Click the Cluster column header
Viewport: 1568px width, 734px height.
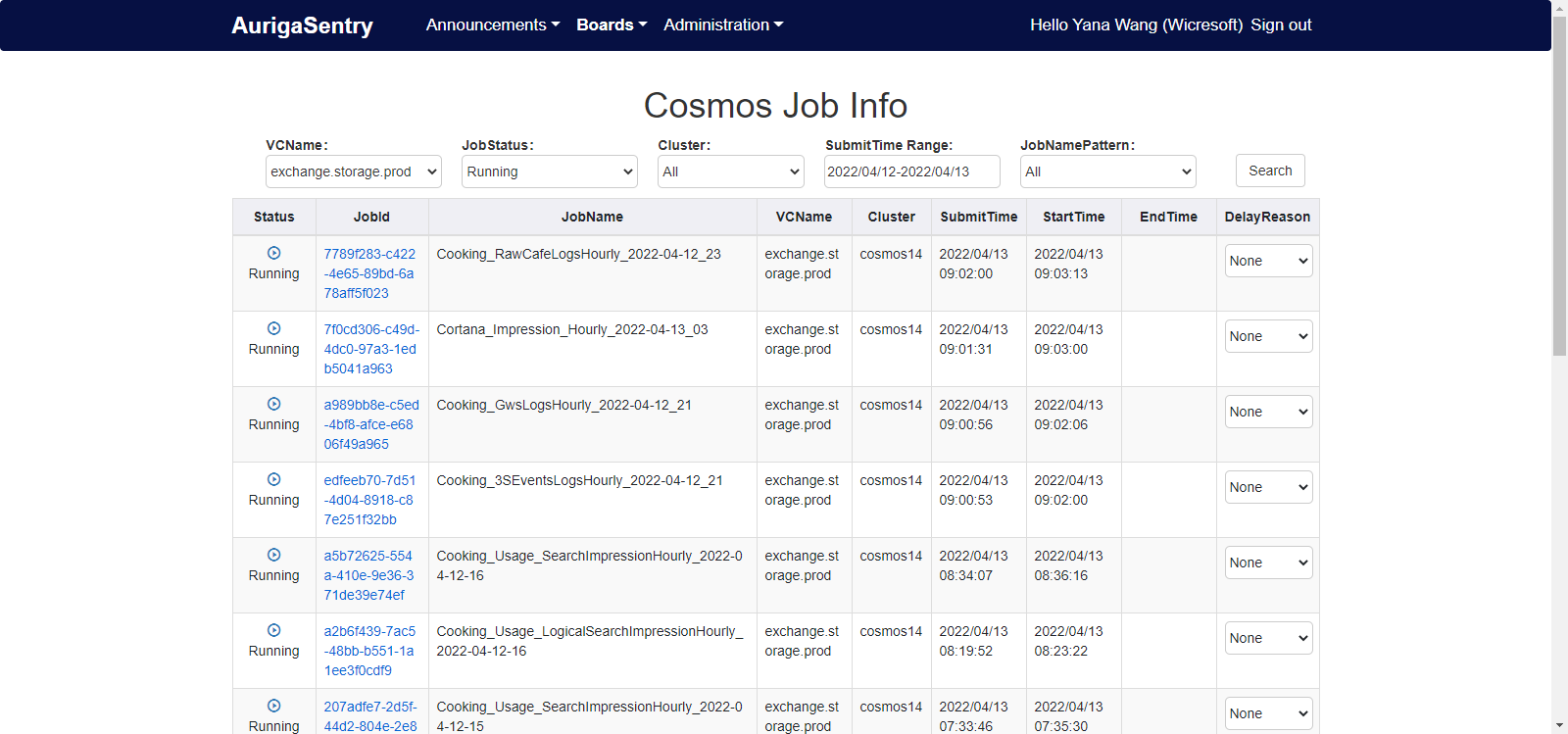point(892,217)
